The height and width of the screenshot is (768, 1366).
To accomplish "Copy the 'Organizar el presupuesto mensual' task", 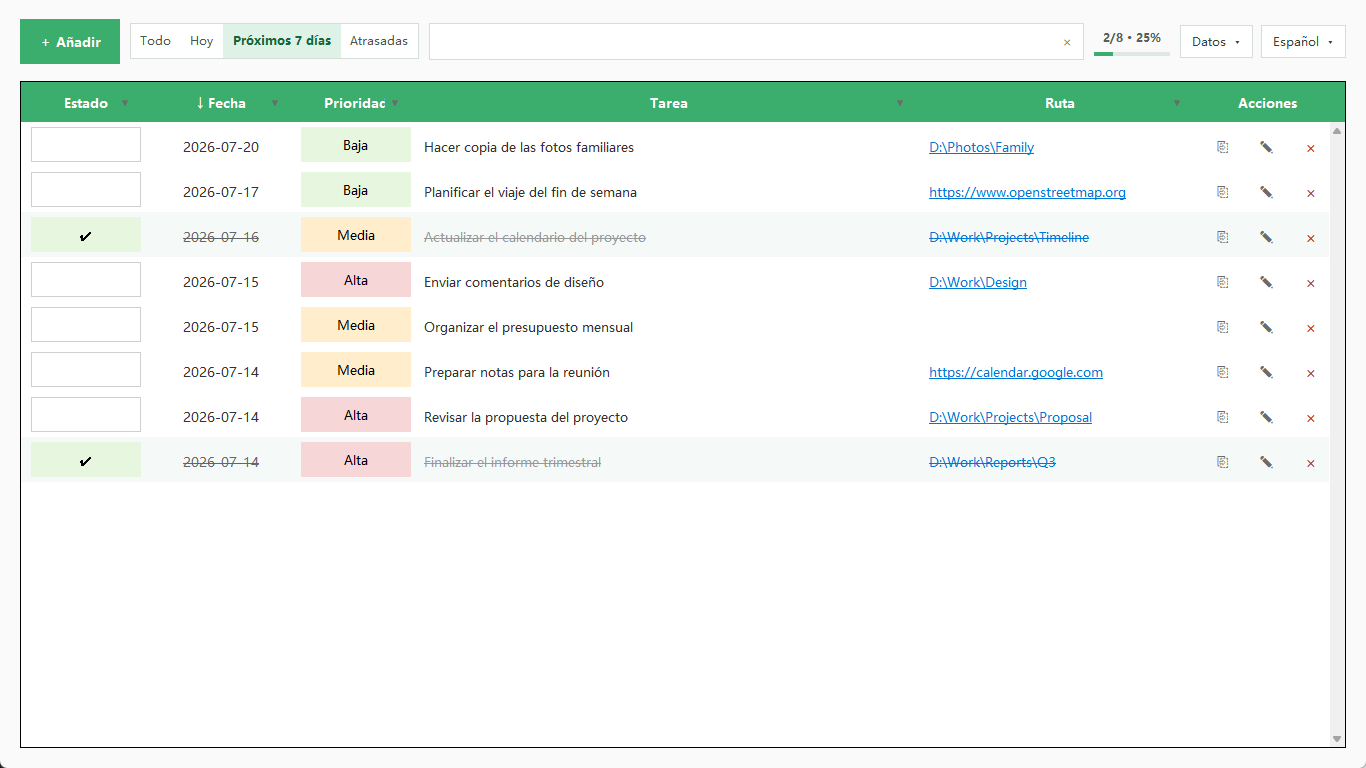I will coord(1222,327).
